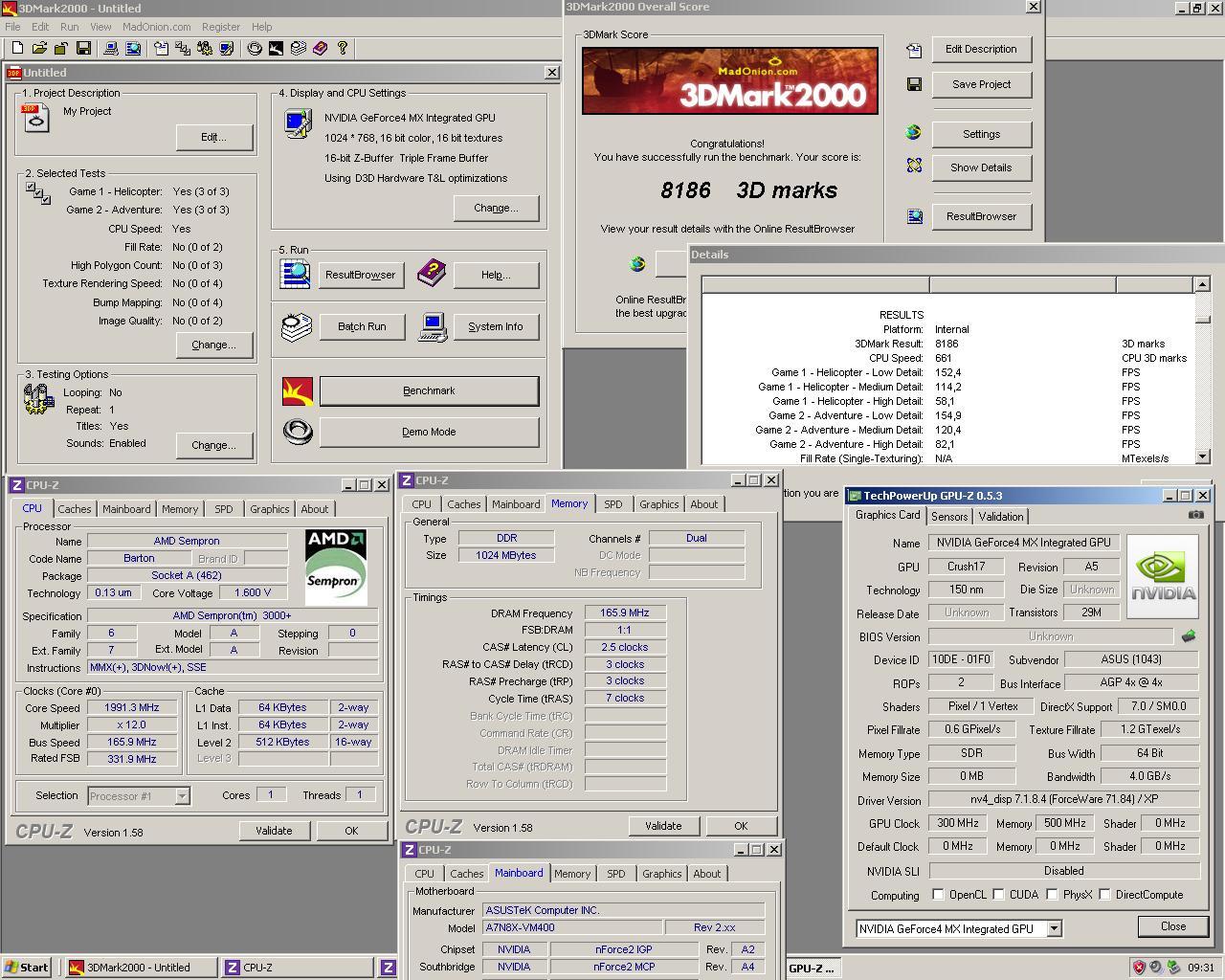Click the 8186 3D marks score text
The image size is (1225, 980).
pos(749,190)
